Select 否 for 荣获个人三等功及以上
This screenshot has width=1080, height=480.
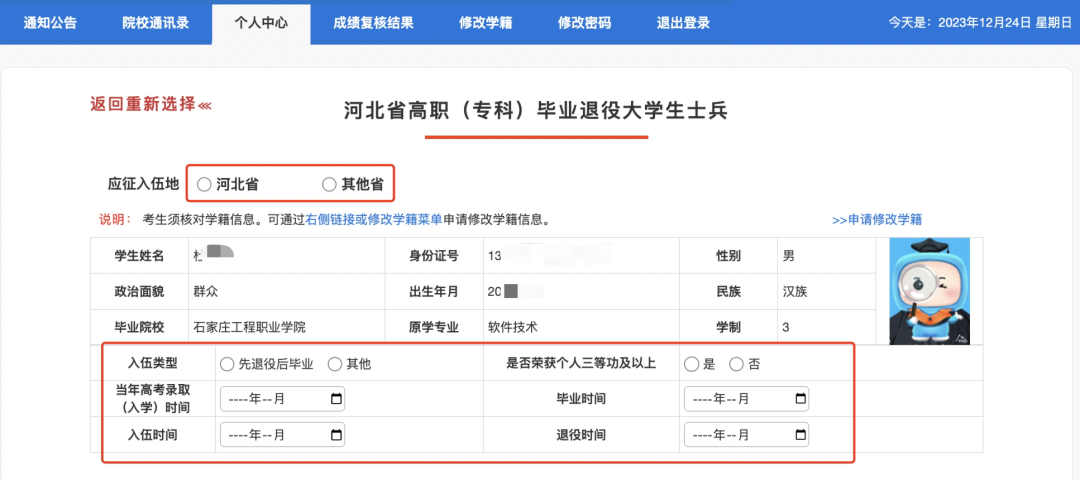pyautogui.click(x=737, y=364)
